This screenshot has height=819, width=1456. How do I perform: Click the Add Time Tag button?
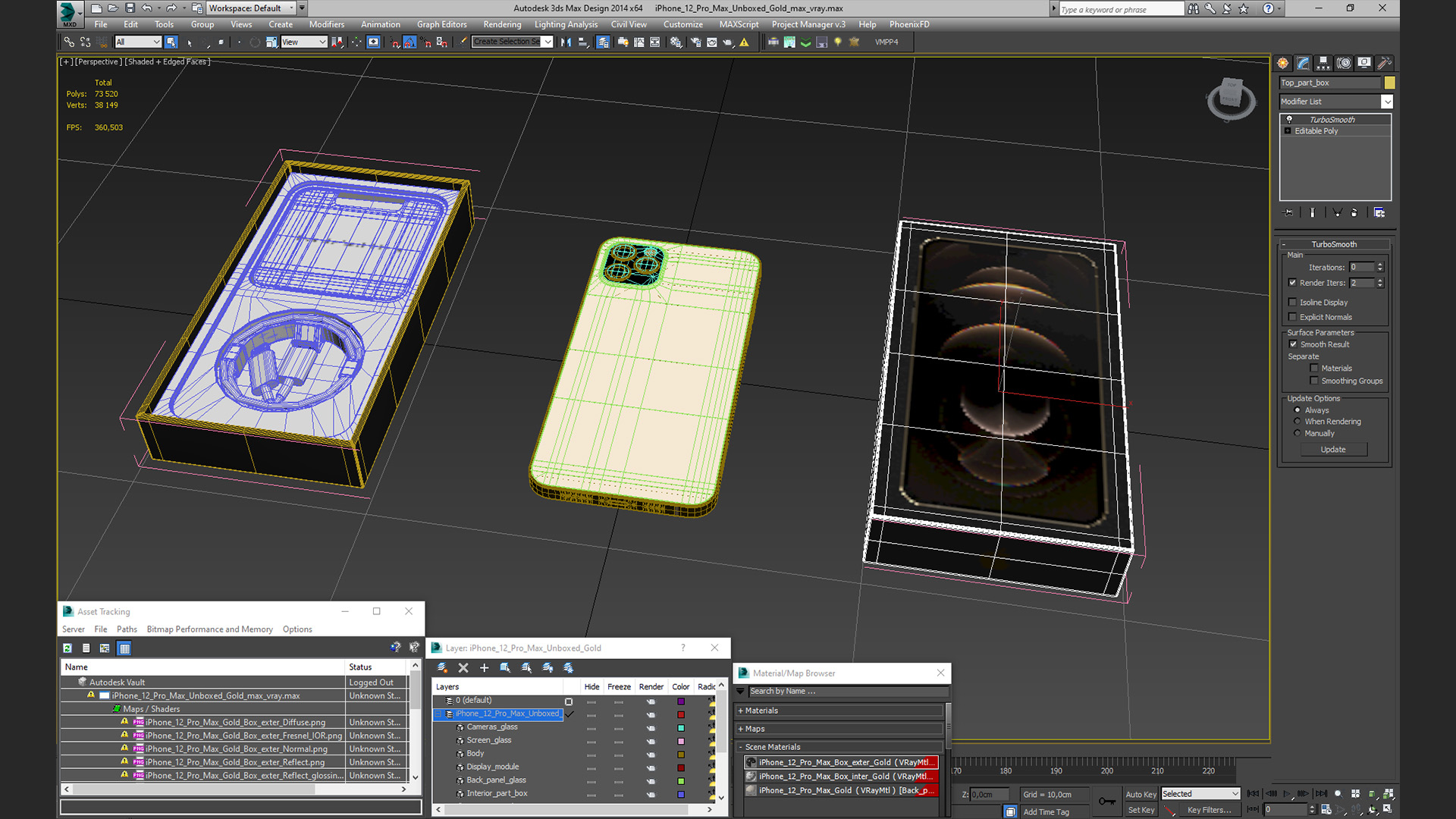click(x=1046, y=812)
